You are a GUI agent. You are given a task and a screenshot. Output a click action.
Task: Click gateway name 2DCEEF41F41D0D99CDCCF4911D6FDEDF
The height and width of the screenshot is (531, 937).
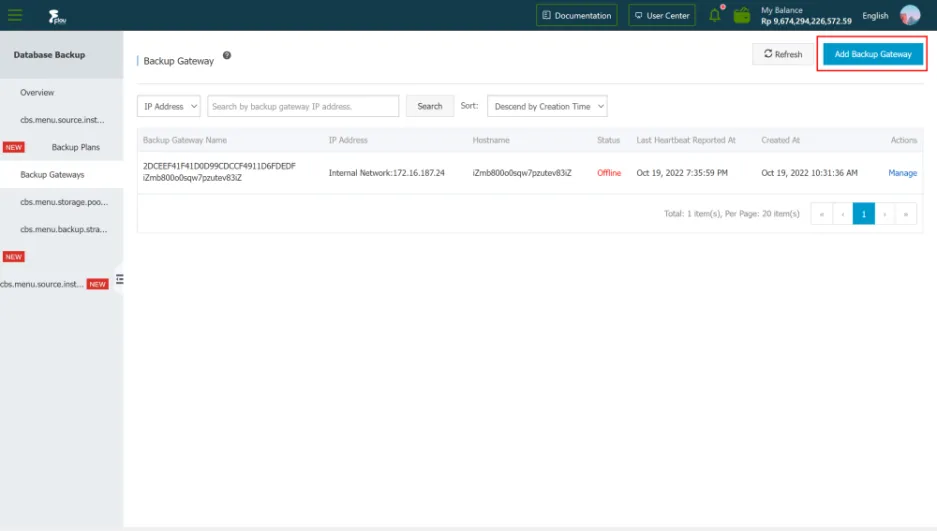[219, 166]
